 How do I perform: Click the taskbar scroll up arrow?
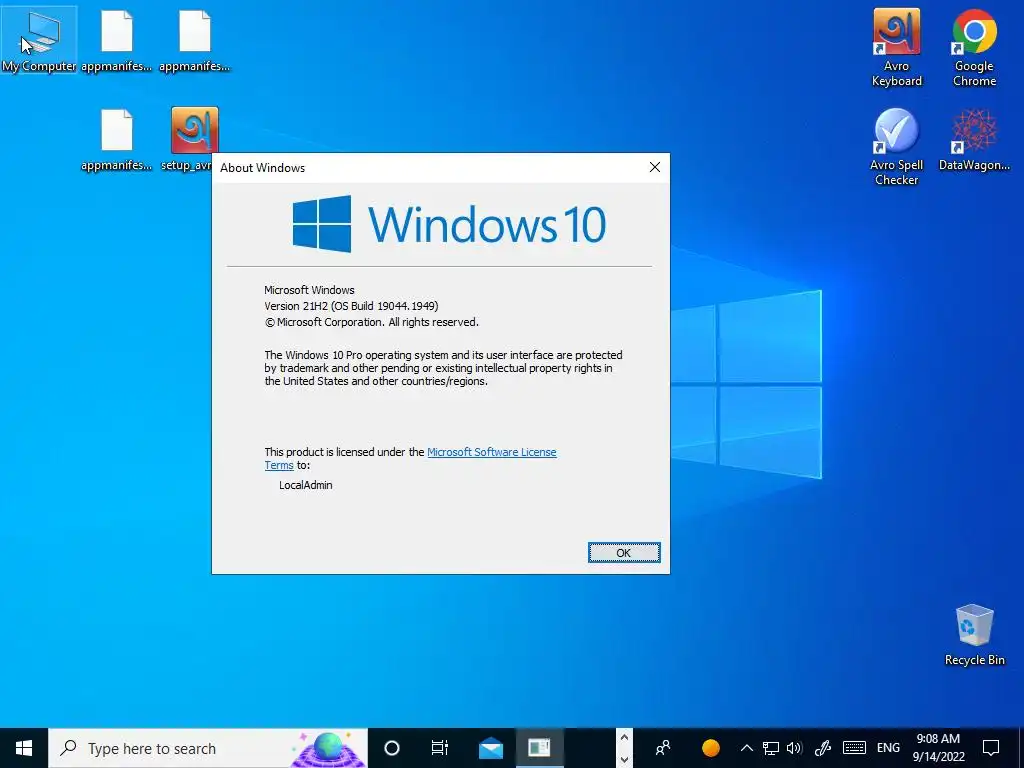(624, 738)
